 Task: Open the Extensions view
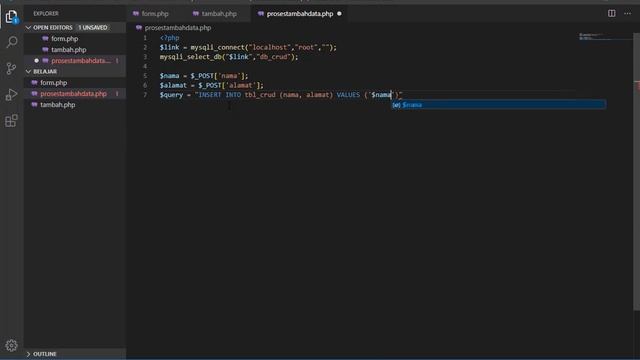pos(11,120)
